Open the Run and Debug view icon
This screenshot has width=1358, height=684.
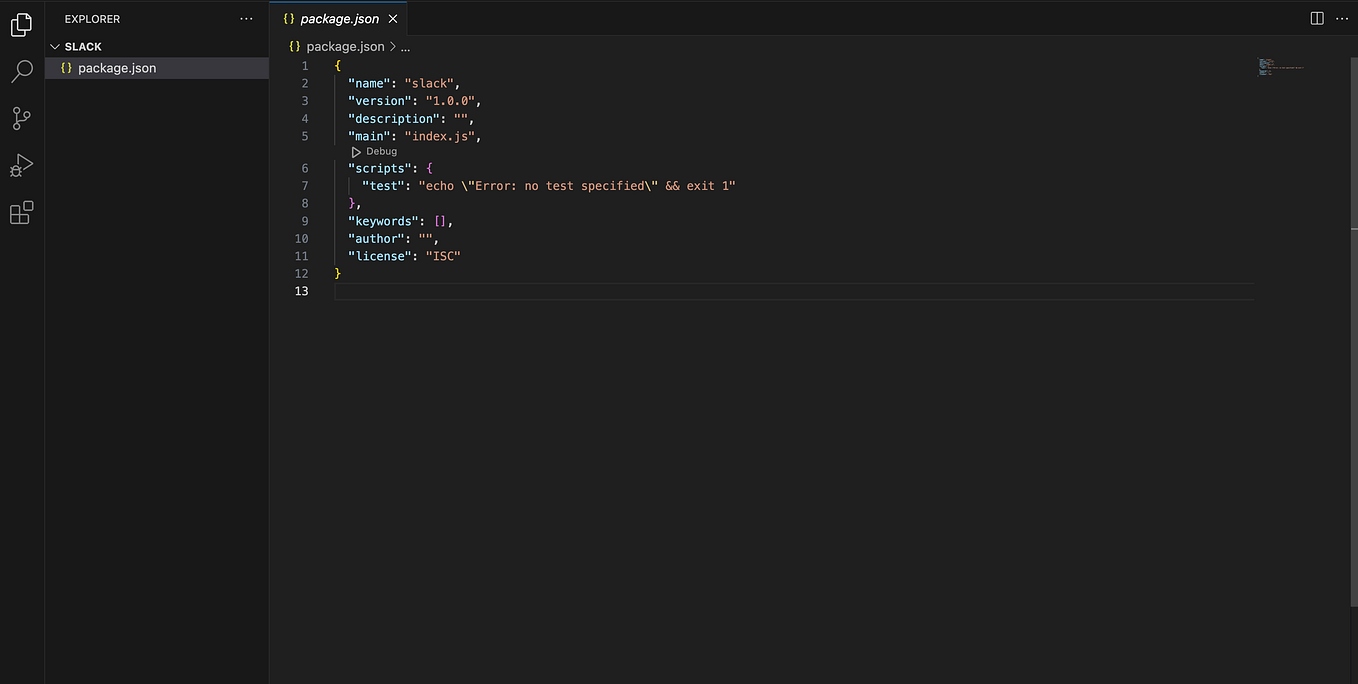pos(21,165)
